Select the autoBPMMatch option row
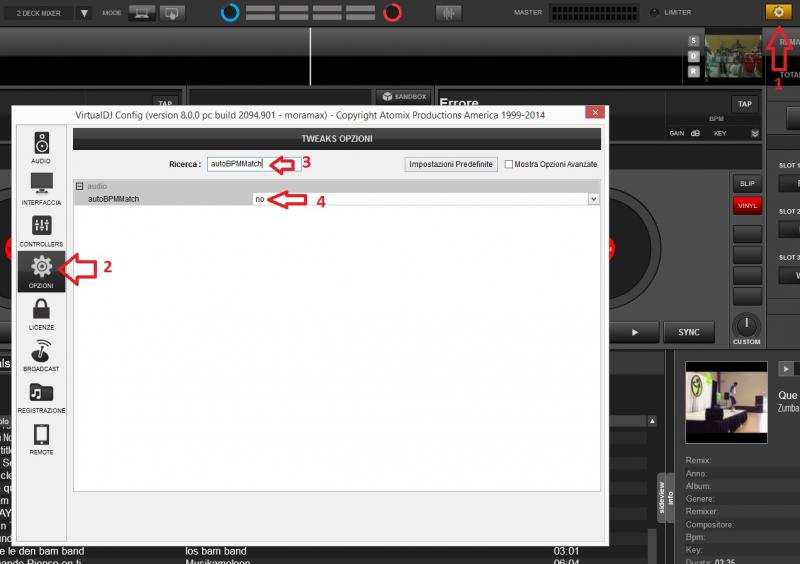This screenshot has width=800, height=564. [x=337, y=199]
